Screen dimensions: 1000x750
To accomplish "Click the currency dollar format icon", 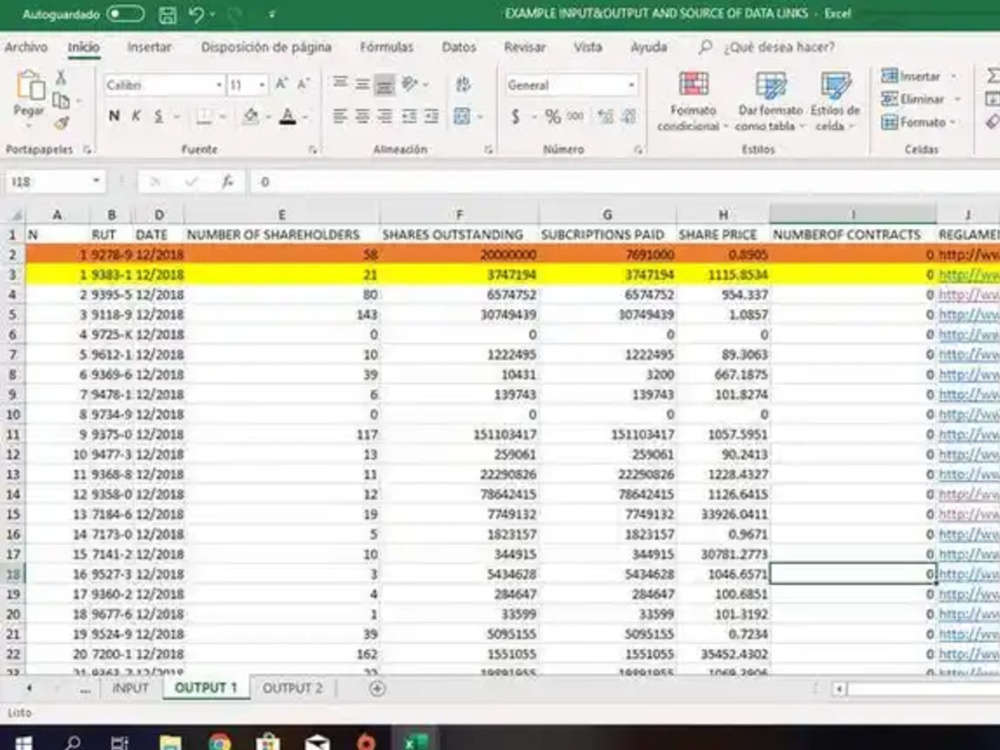I will click(x=515, y=116).
